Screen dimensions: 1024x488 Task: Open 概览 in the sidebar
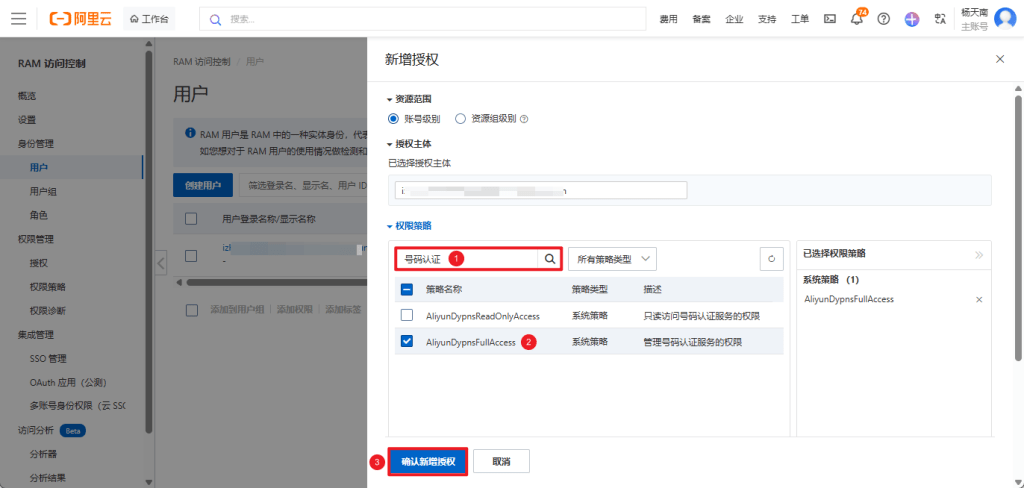[27, 96]
